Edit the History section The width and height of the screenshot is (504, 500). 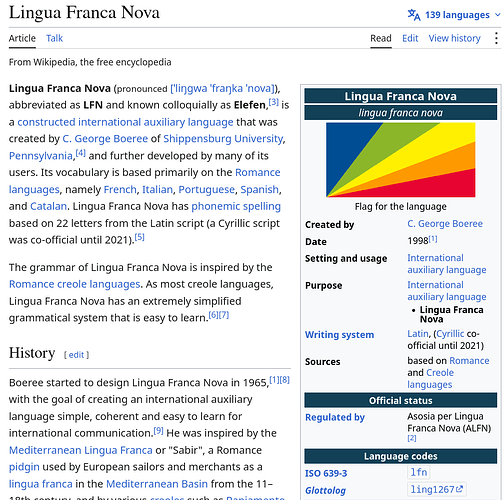coord(76,355)
